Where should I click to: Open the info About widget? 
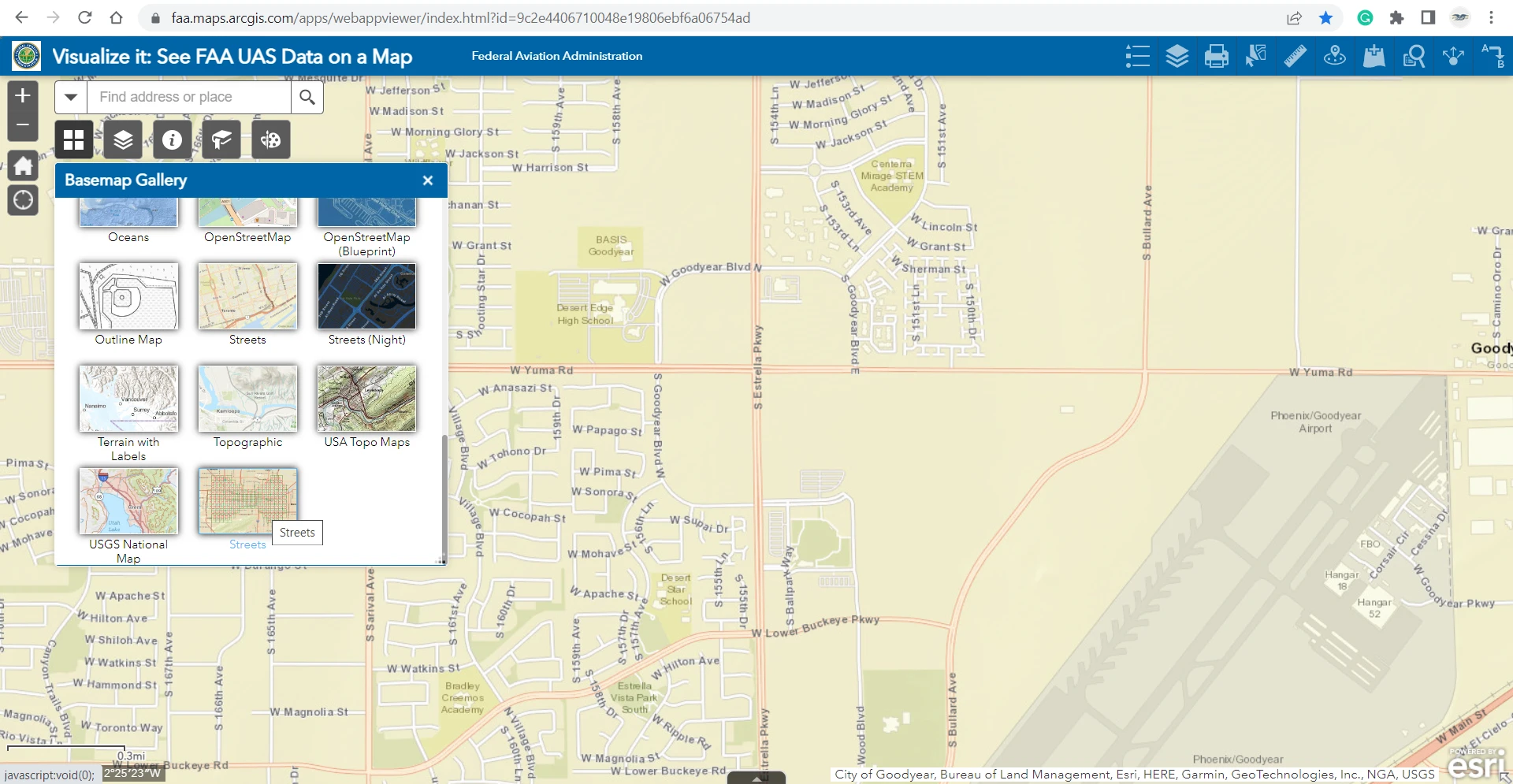pos(172,140)
